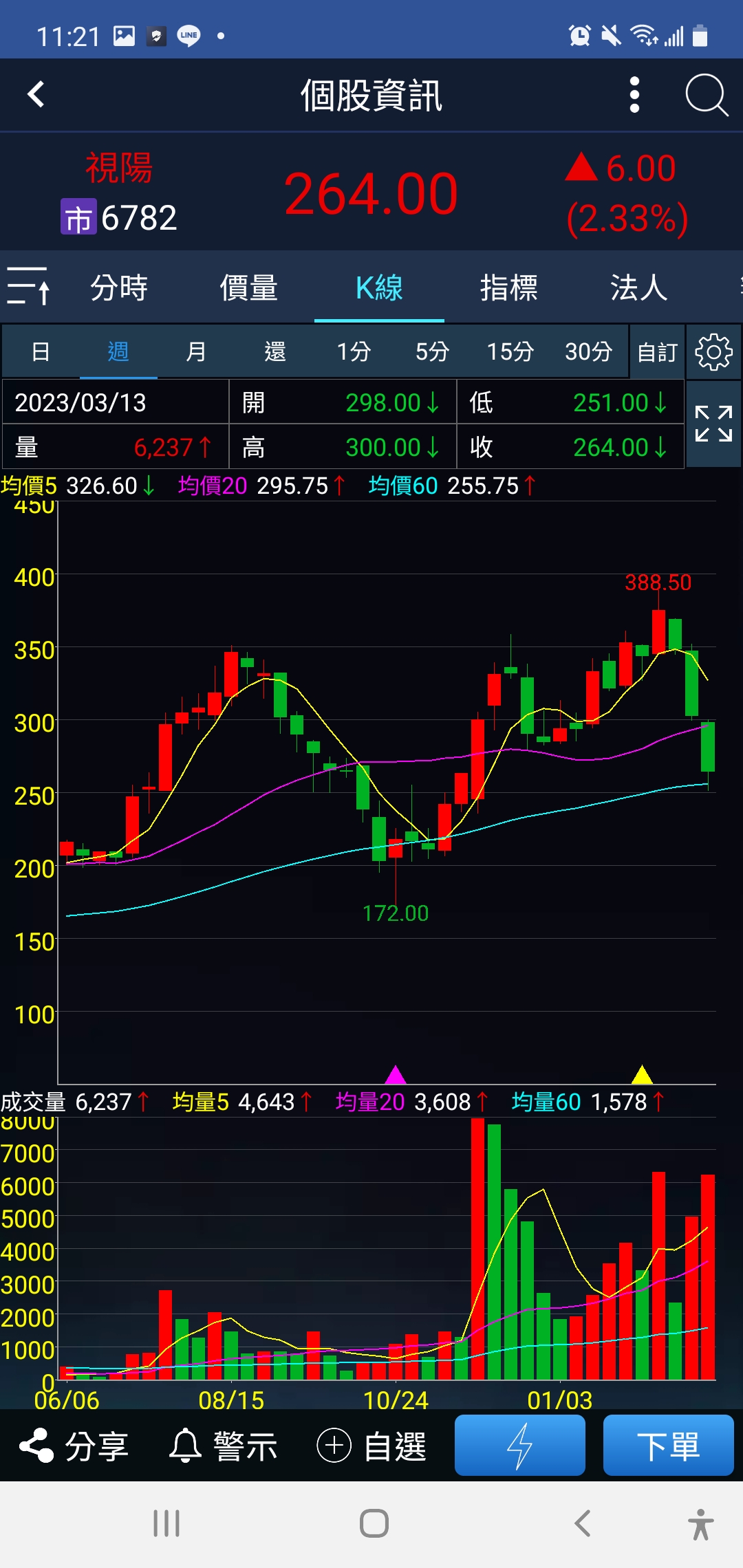Open Android recent apps button
This screenshot has height=1568, width=743.
tap(166, 1523)
